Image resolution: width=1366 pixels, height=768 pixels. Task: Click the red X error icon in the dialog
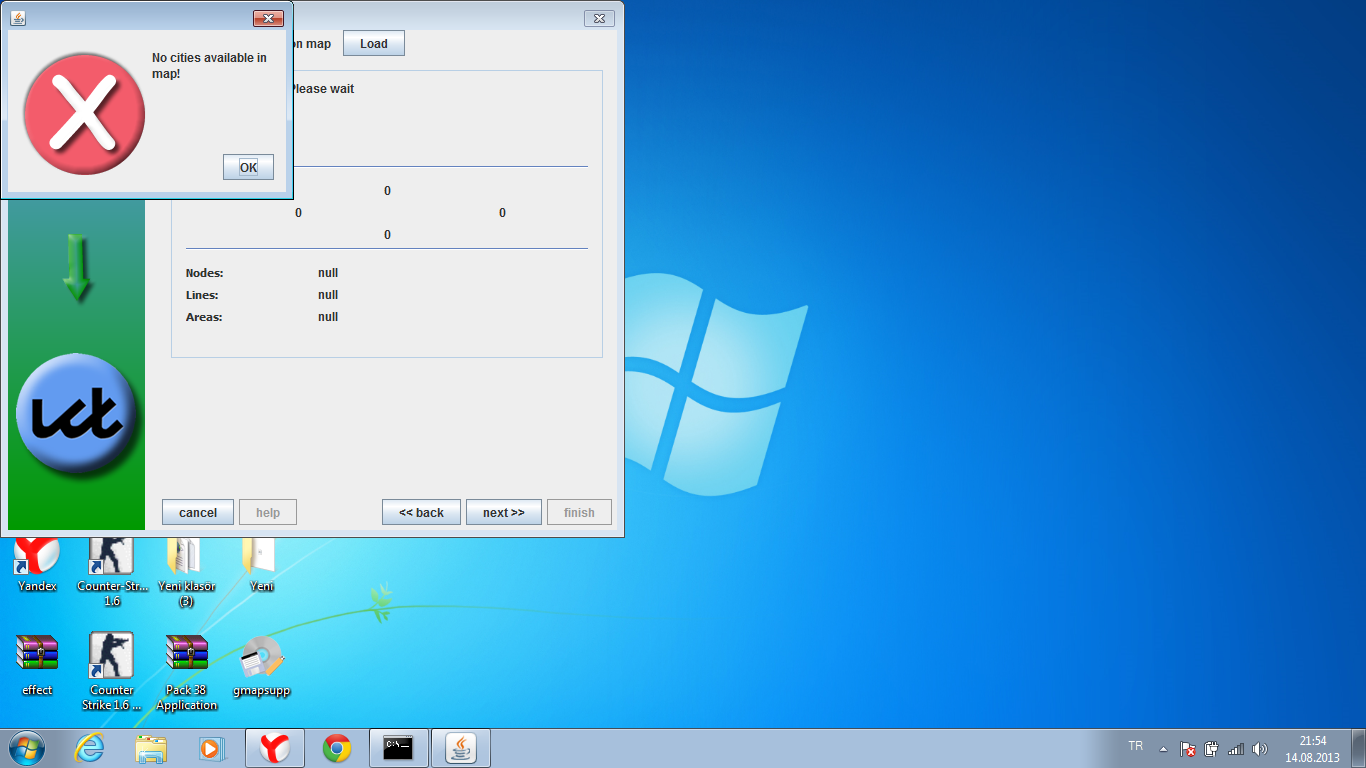click(x=85, y=114)
